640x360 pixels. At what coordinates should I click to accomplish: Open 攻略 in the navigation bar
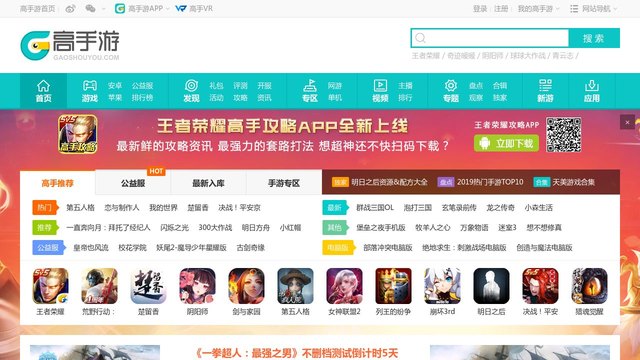tap(240, 98)
